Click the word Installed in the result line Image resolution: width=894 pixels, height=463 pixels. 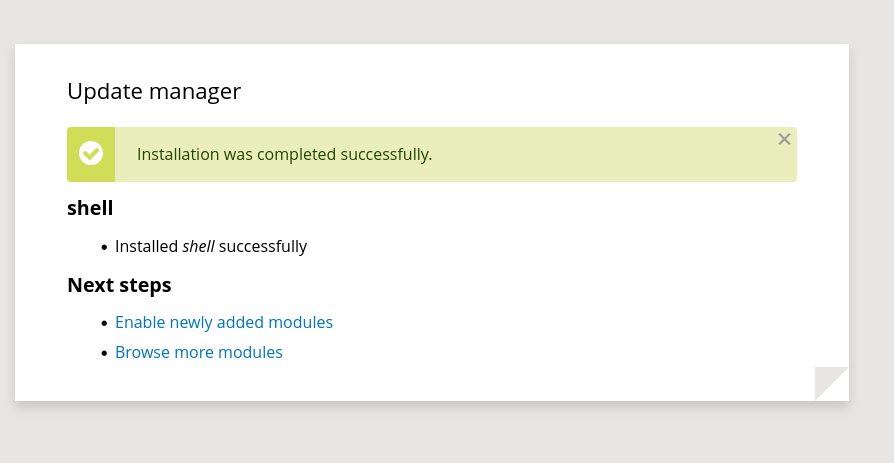pos(147,246)
